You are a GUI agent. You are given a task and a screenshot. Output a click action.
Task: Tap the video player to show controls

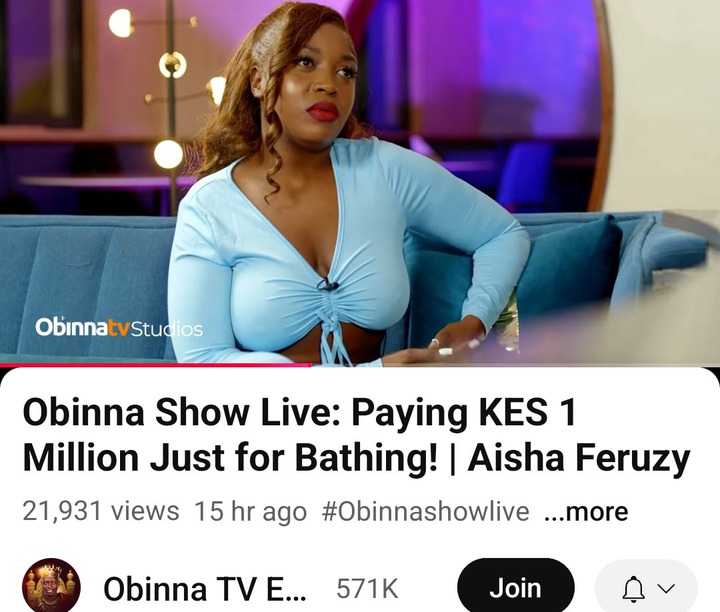tap(360, 182)
